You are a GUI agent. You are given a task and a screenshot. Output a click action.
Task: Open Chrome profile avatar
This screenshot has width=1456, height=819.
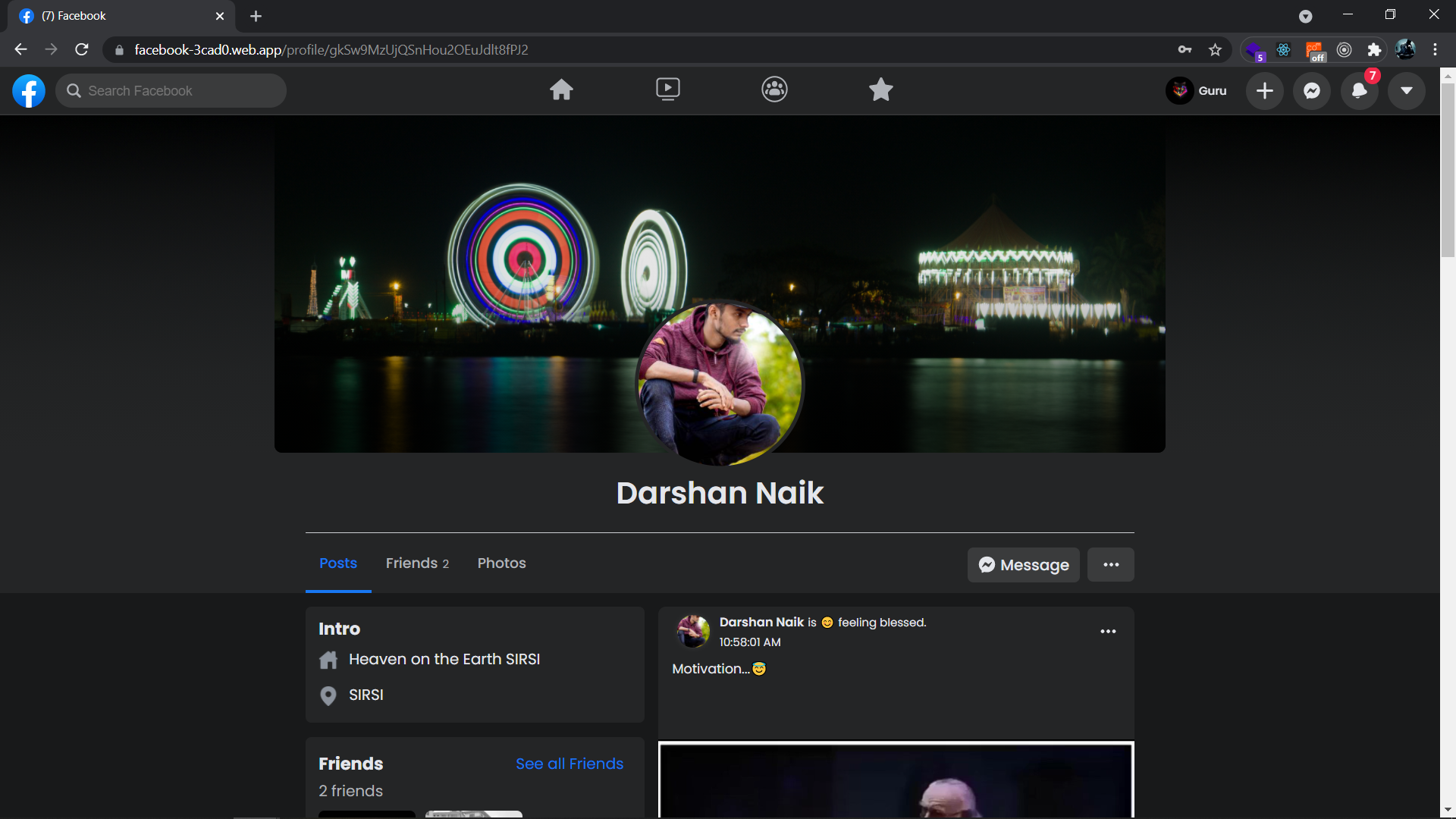click(x=1405, y=50)
